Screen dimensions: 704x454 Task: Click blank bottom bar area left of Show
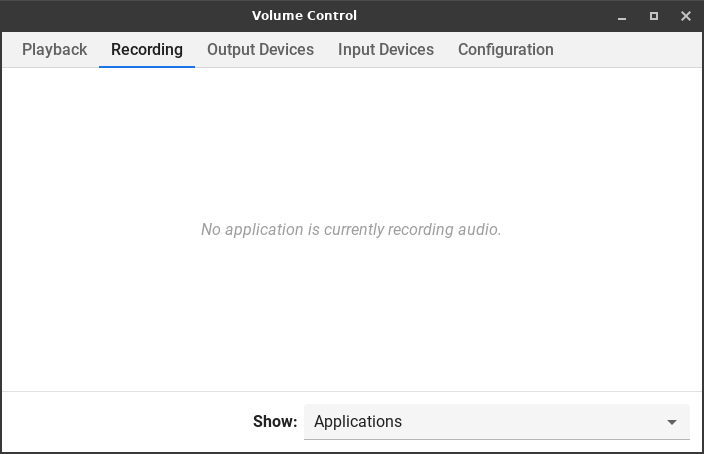[x=120, y=422]
